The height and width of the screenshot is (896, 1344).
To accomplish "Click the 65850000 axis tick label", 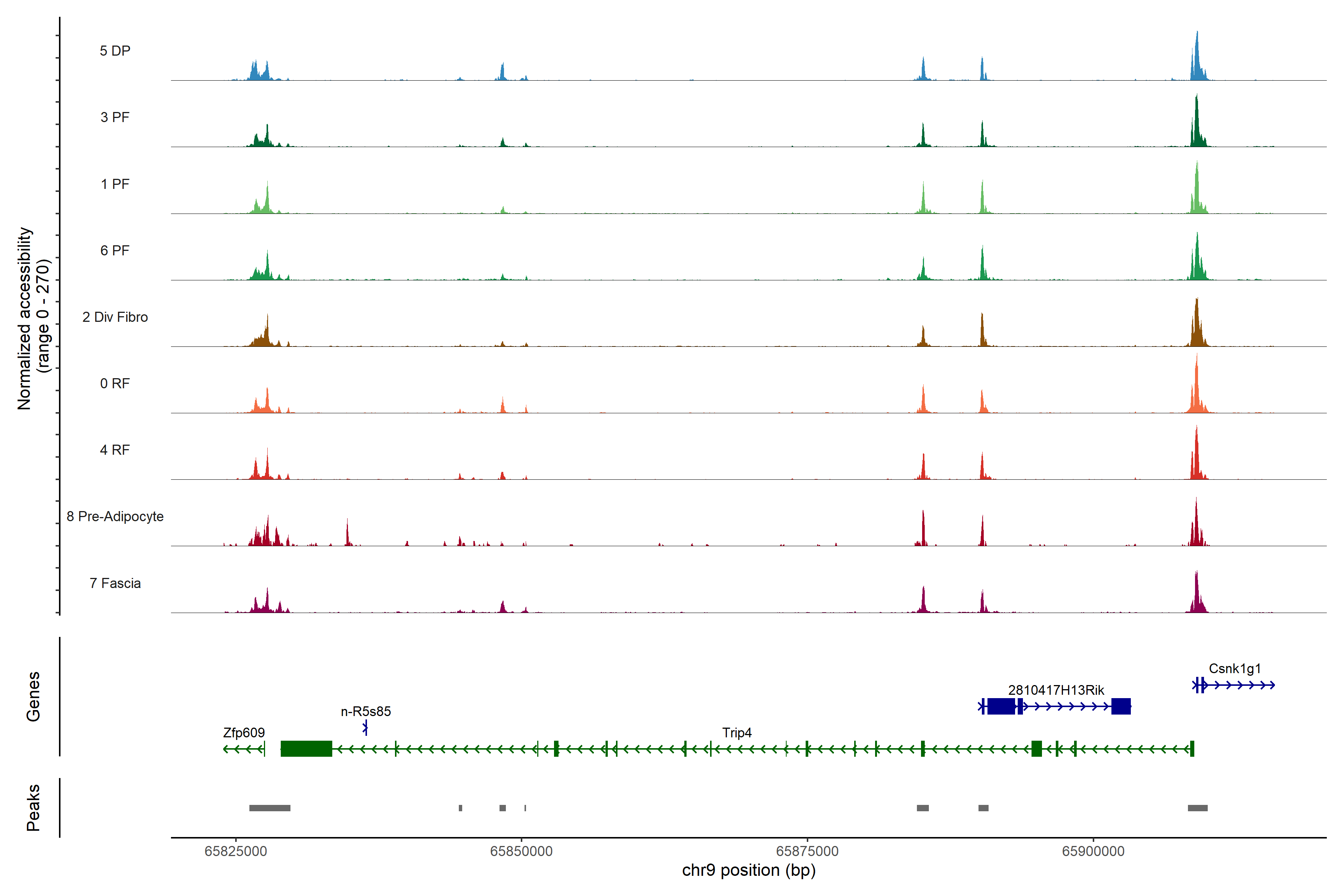I will 521,852.
